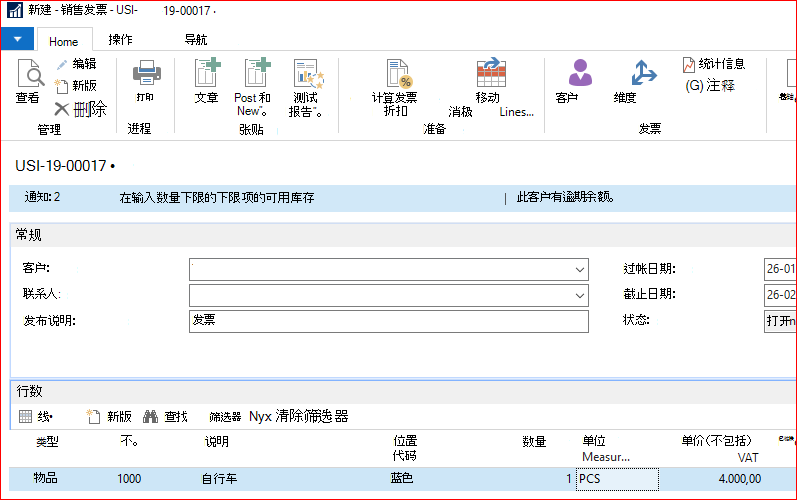Open the Customer (客户) person icon
This screenshot has height=500, width=797.
coord(580,72)
